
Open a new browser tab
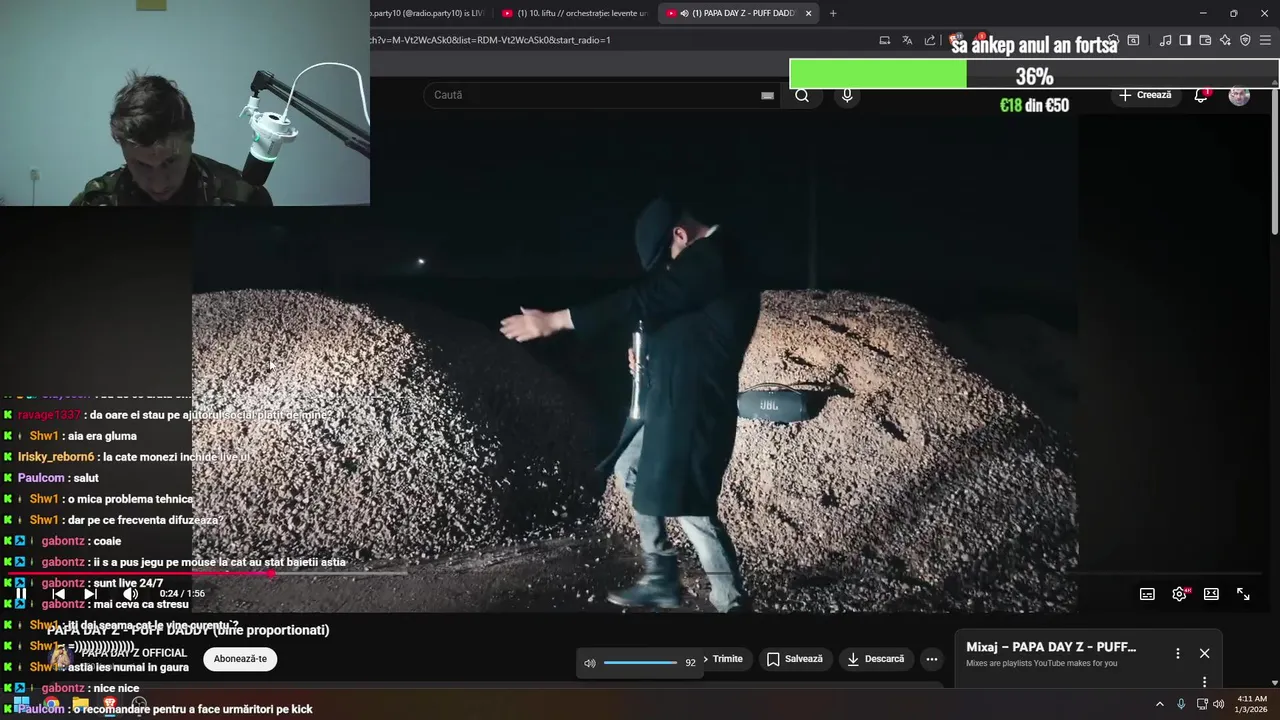pos(833,13)
